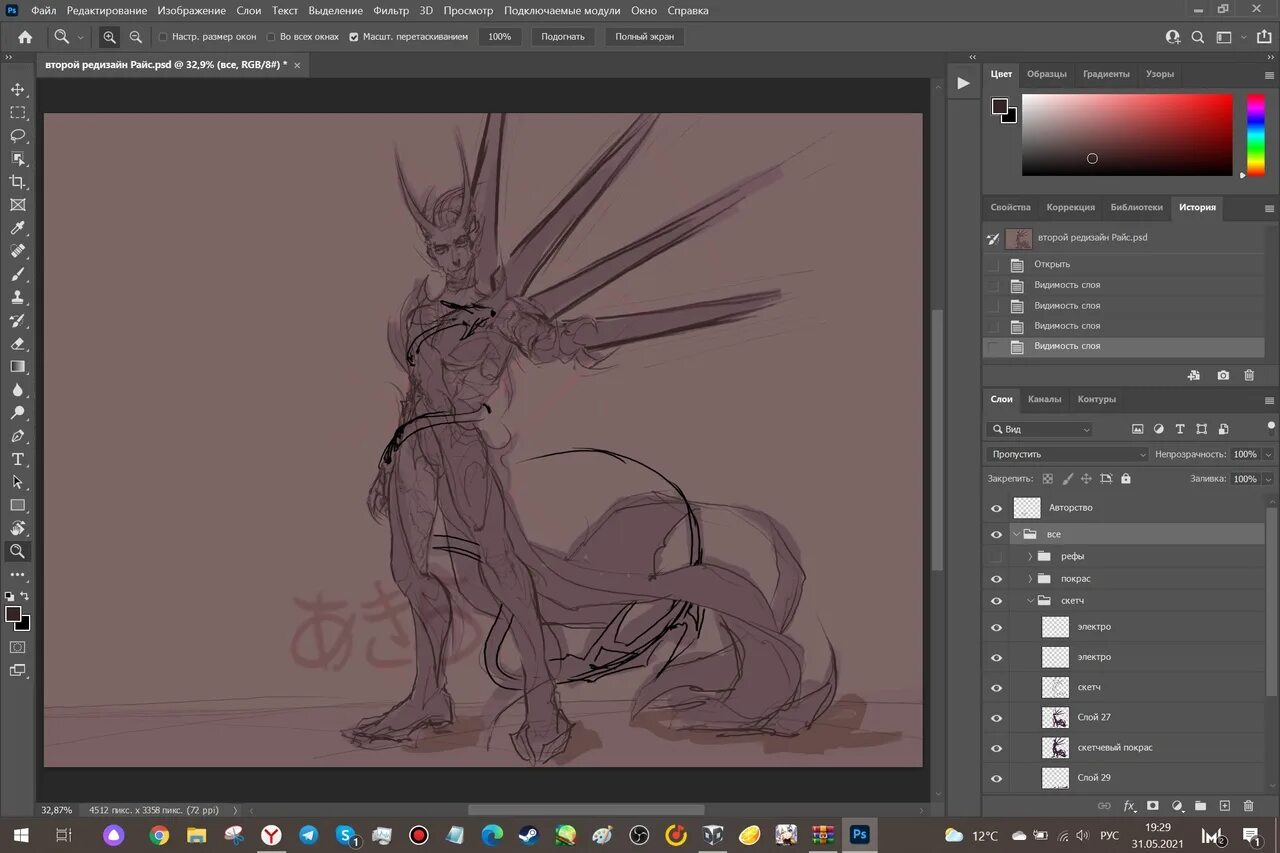Select the Crop tool
The height and width of the screenshot is (853, 1280).
click(18, 182)
